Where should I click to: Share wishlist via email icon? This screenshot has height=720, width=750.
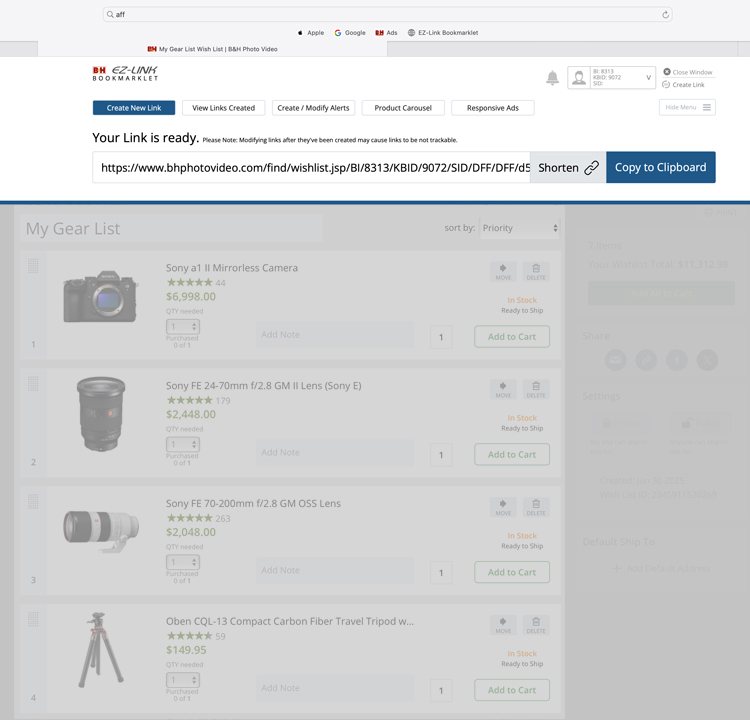click(x=616, y=360)
